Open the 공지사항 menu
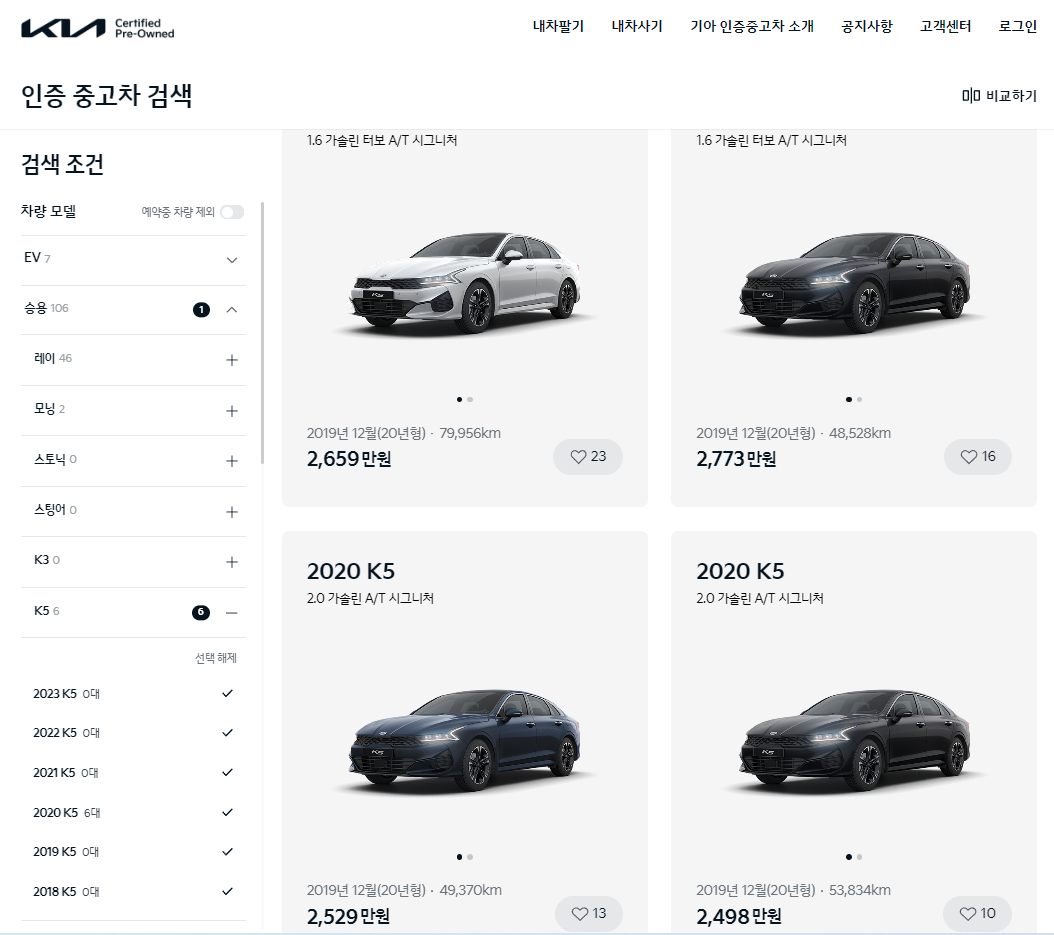1054x935 pixels. tap(866, 26)
